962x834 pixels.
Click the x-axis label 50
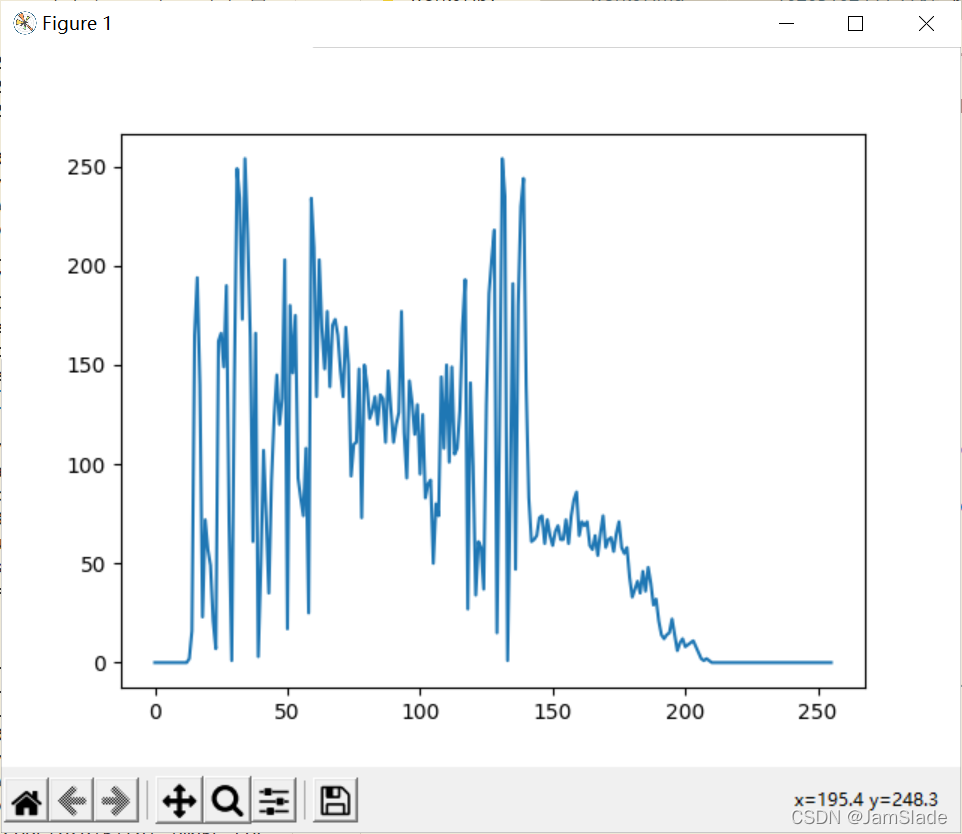(287, 712)
